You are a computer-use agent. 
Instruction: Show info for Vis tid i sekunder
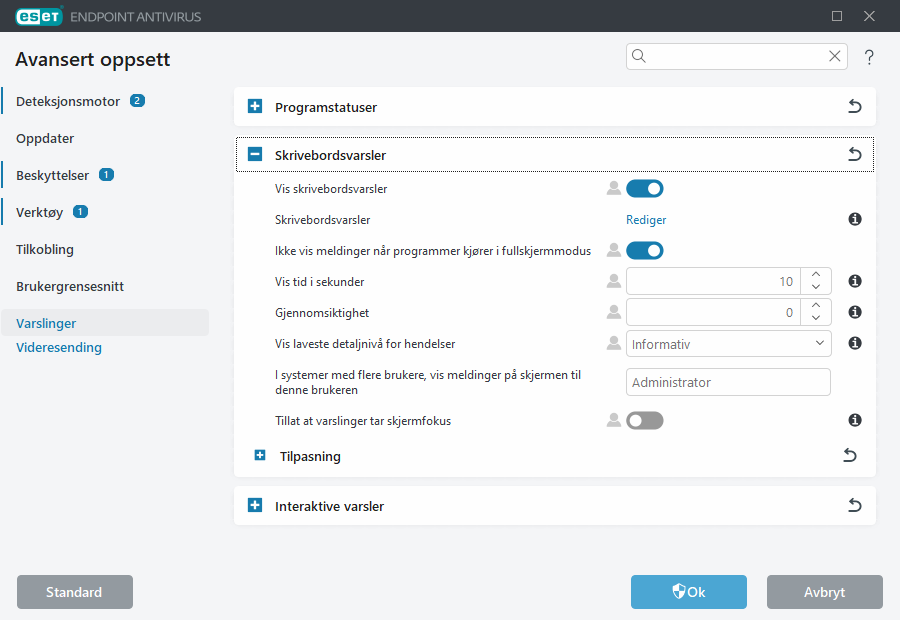[855, 281]
